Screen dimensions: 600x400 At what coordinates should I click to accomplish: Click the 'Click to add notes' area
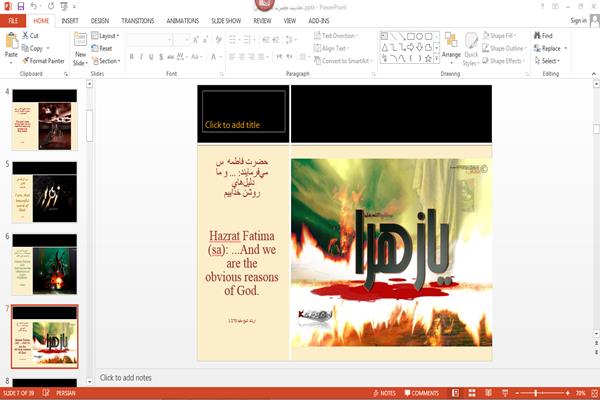pyautogui.click(x=126, y=378)
